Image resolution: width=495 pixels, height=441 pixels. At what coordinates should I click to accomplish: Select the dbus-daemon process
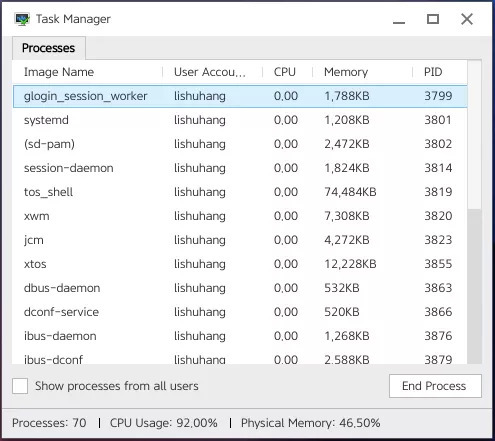(x=240, y=288)
